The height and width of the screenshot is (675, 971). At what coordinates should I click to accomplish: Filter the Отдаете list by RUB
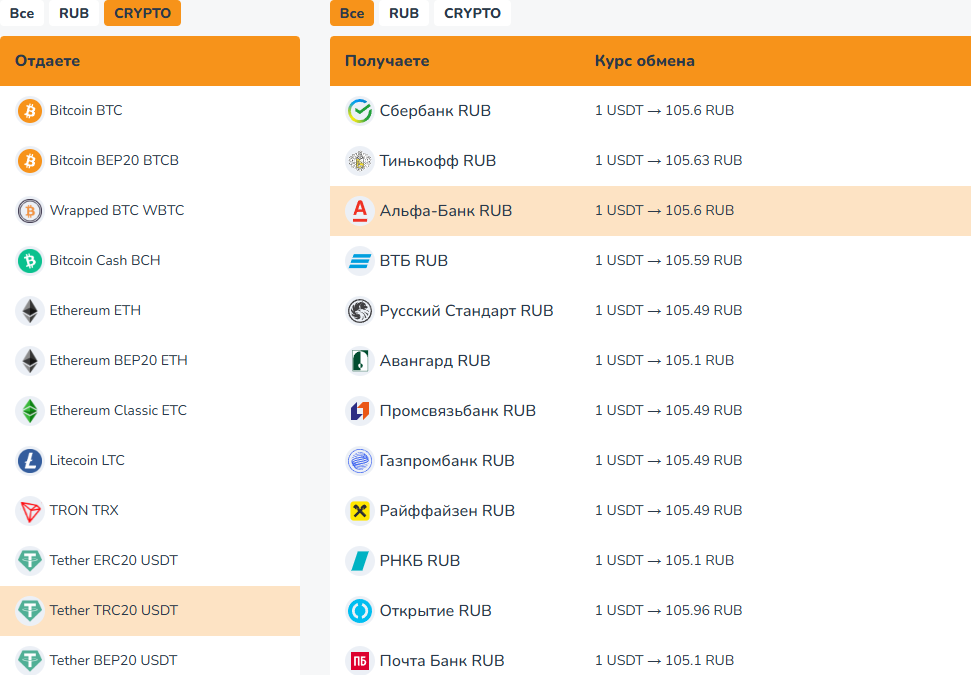[x=74, y=13]
